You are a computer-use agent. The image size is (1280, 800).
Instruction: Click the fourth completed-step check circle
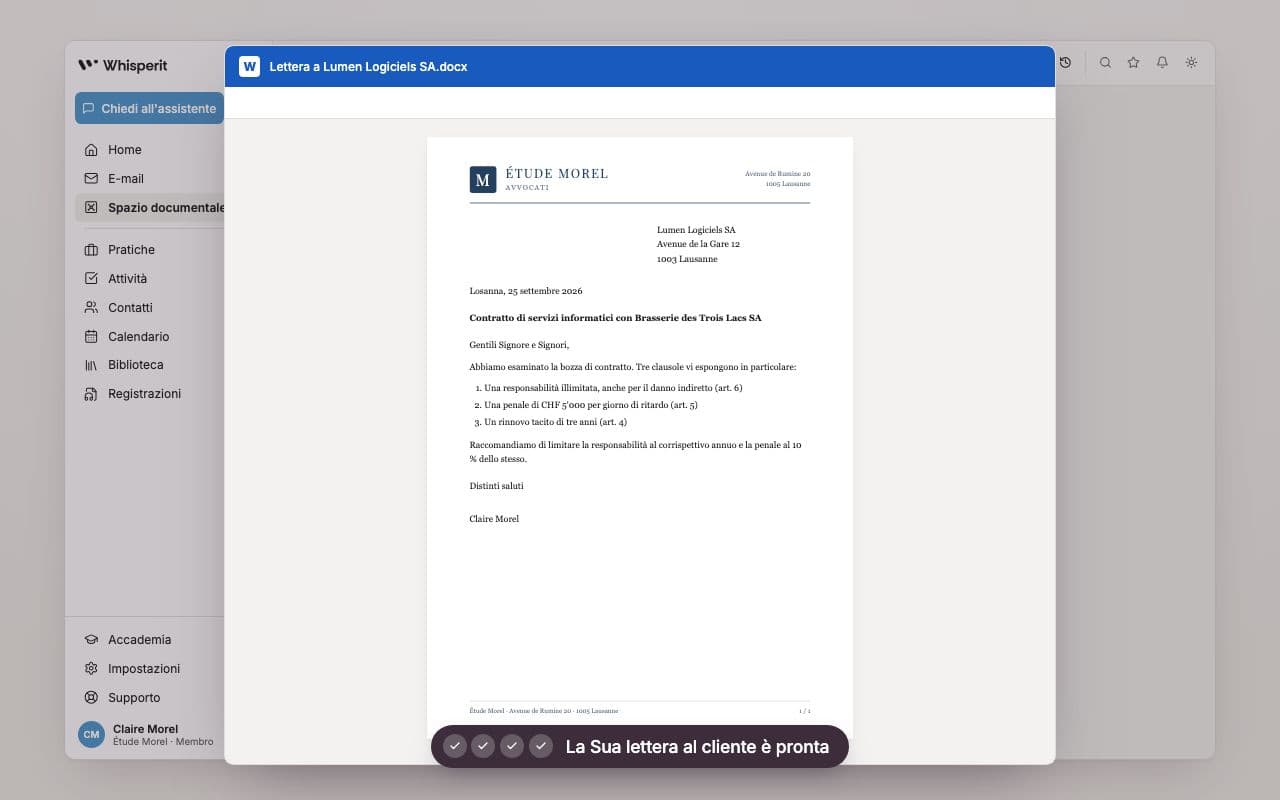pos(541,746)
